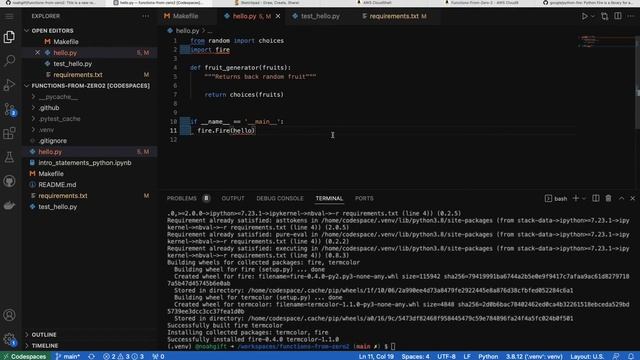
Task: Open the editor more actions menu
Action: point(631,16)
